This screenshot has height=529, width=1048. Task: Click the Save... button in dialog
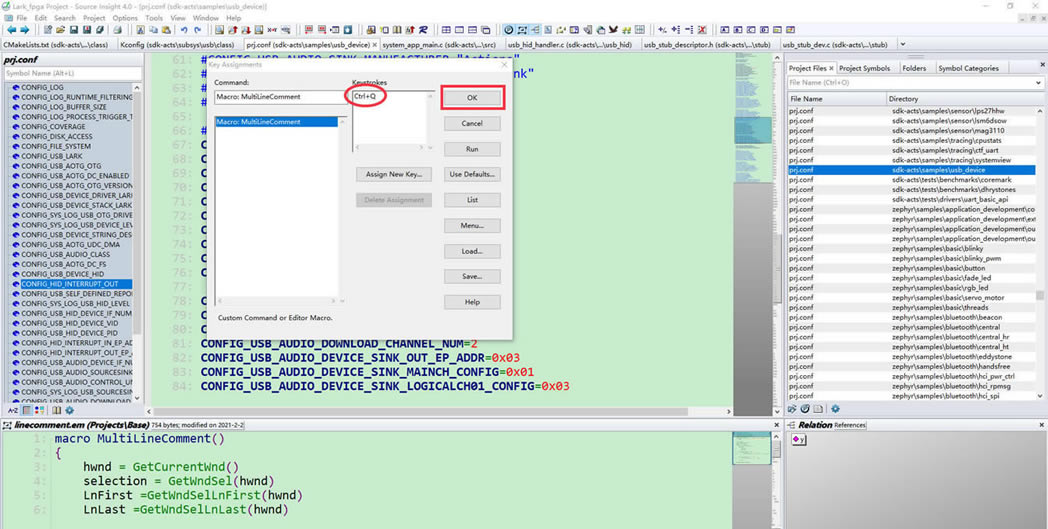pyautogui.click(x=472, y=276)
